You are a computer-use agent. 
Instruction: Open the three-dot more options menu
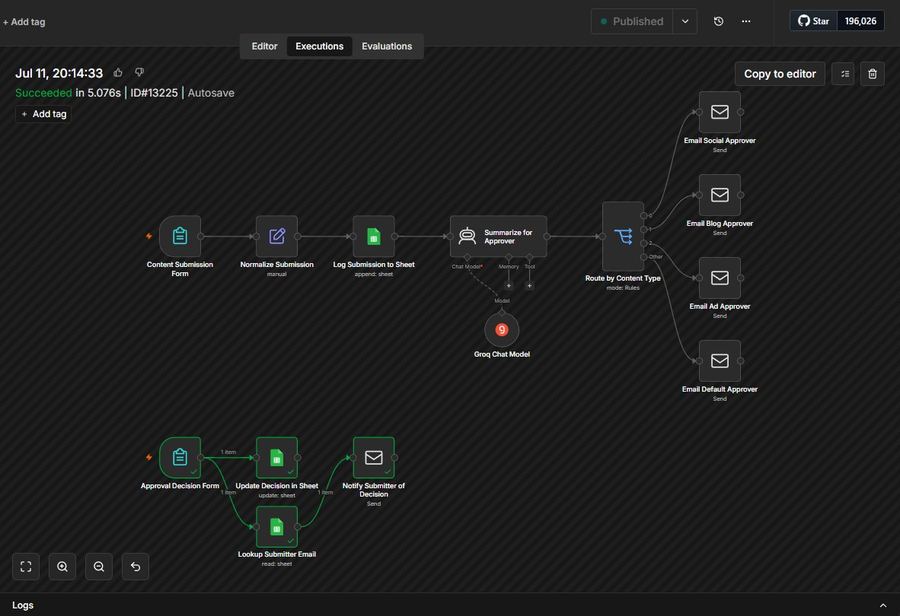[746, 21]
